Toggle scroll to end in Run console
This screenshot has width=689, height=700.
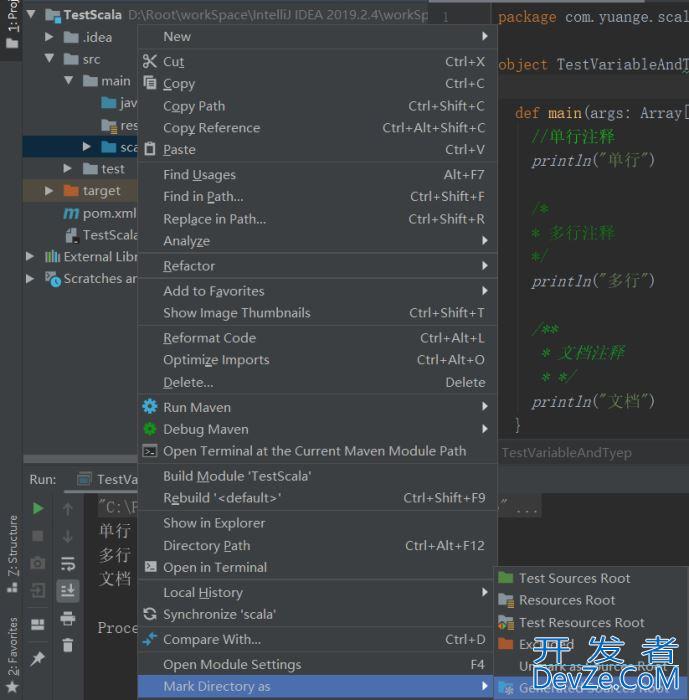[x=68, y=591]
